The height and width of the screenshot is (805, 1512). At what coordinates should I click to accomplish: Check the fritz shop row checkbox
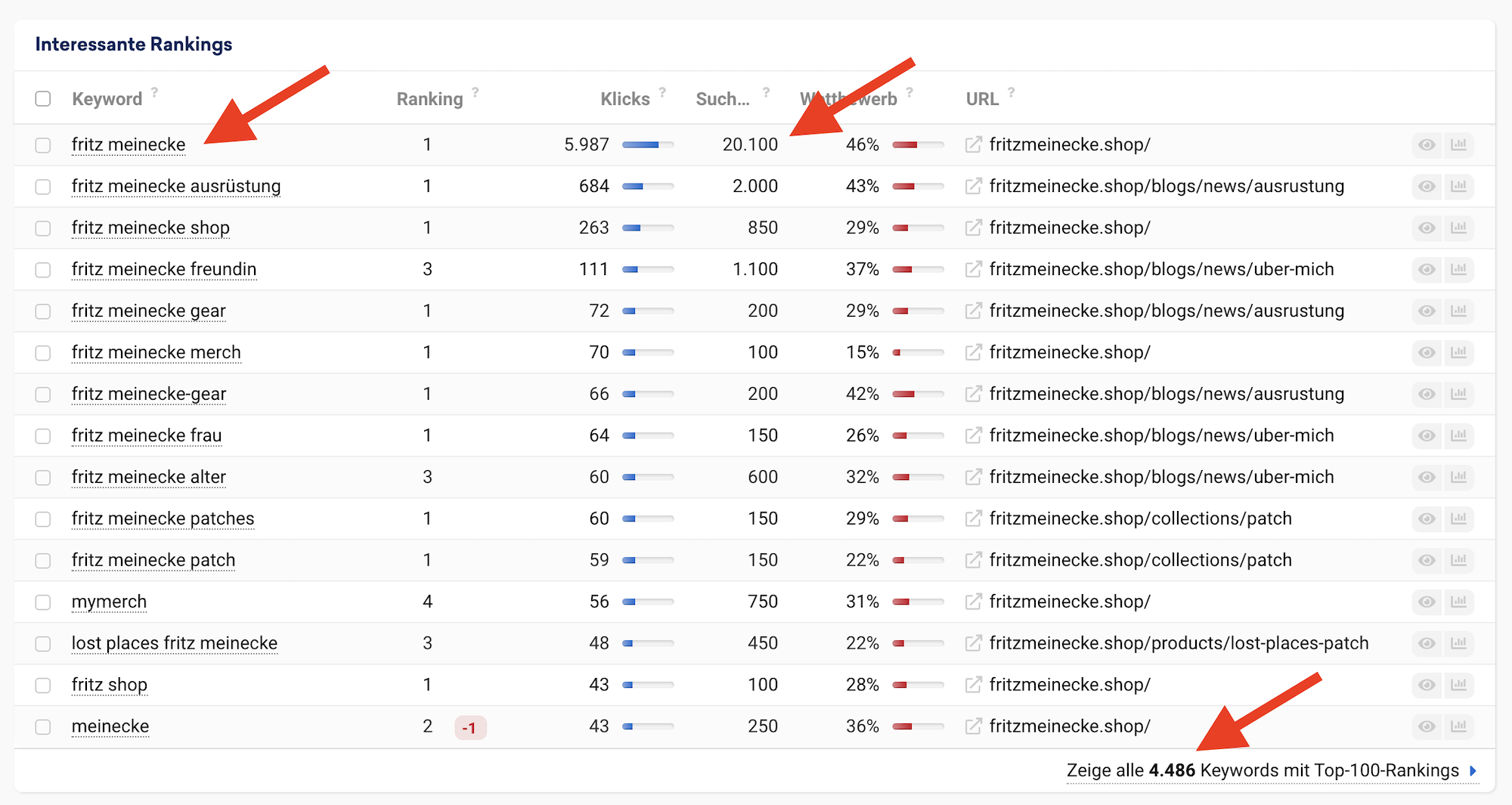[43, 686]
